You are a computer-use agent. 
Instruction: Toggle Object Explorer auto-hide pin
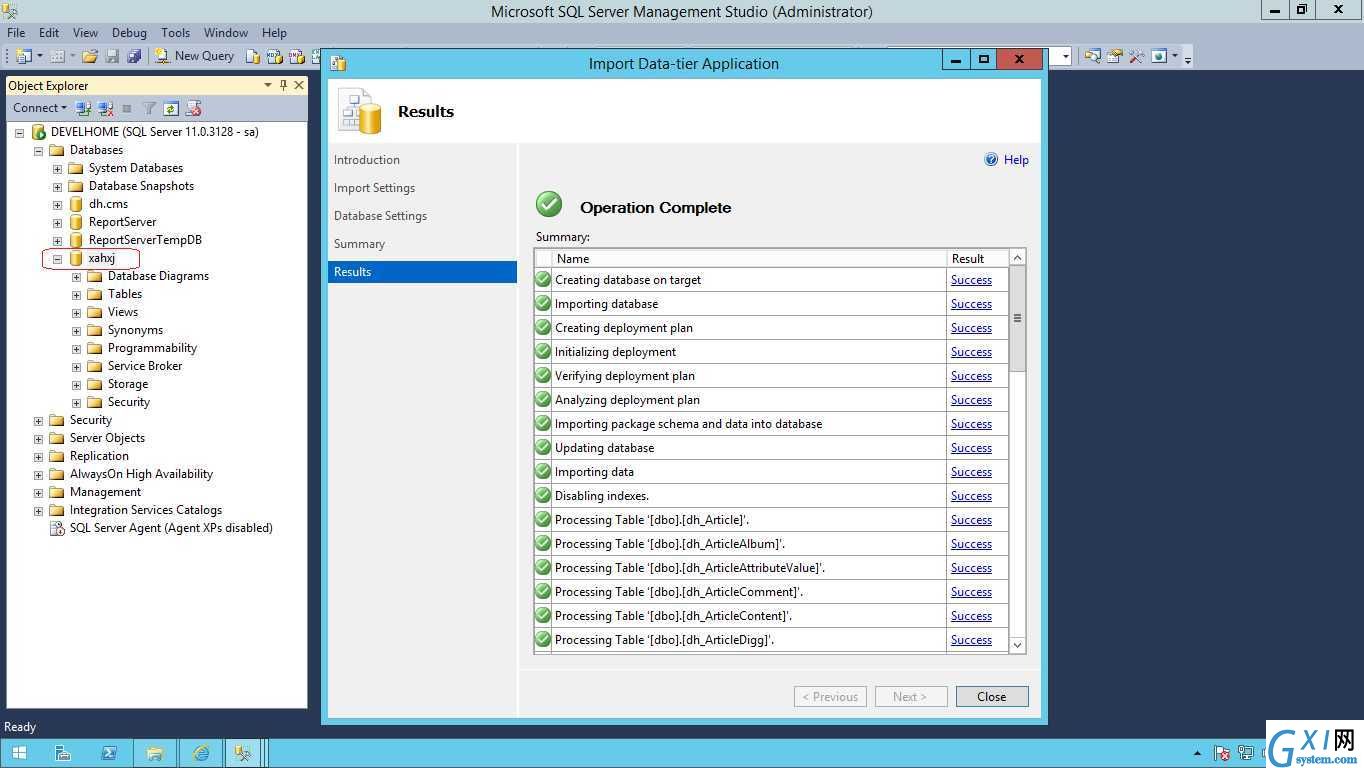[284, 85]
